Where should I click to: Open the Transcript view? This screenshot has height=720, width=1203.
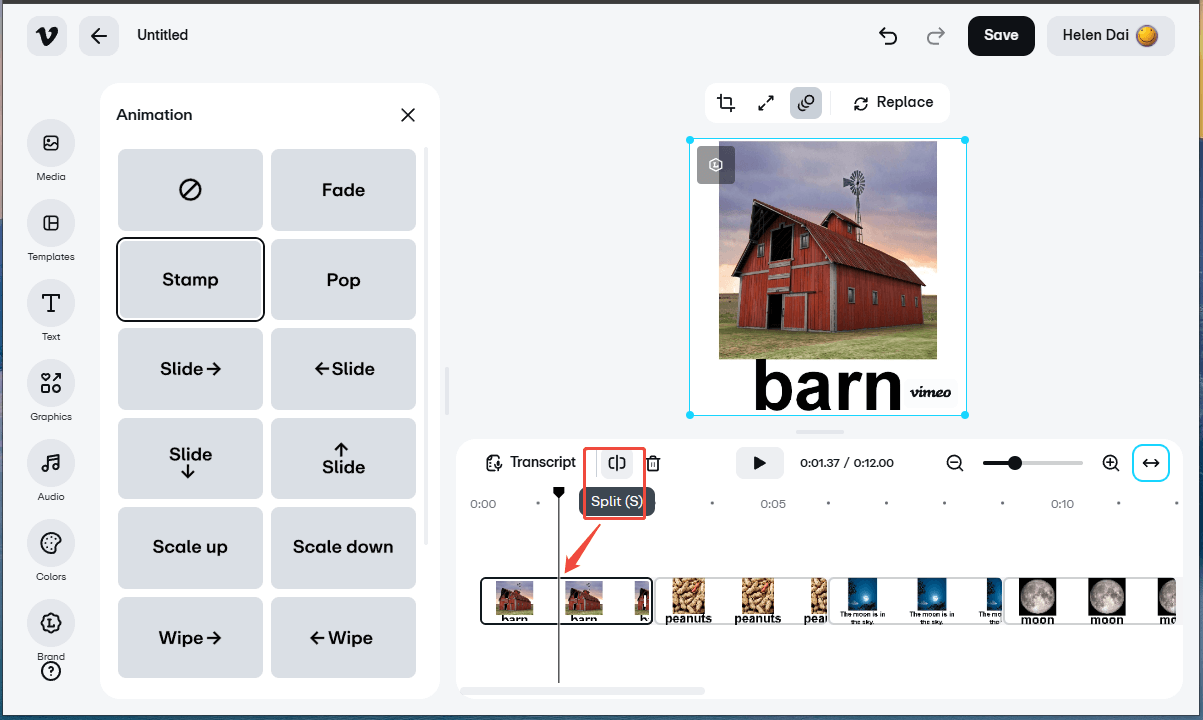coord(531,463)
